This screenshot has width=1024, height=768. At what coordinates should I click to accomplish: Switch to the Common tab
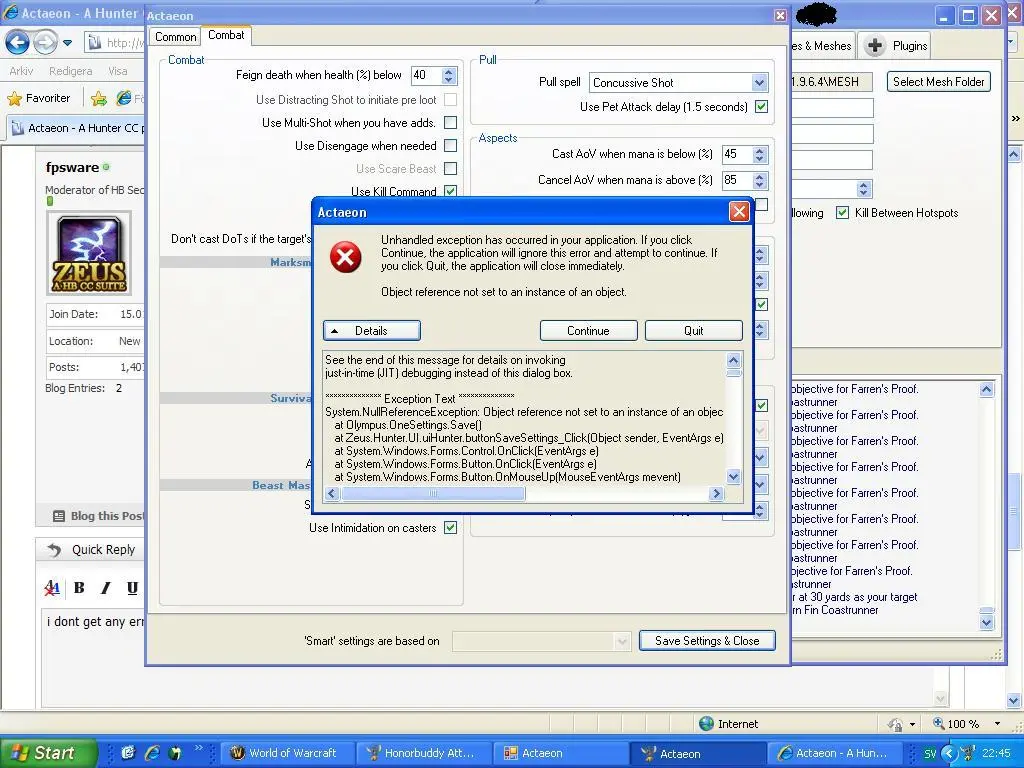tap(175, 36)
